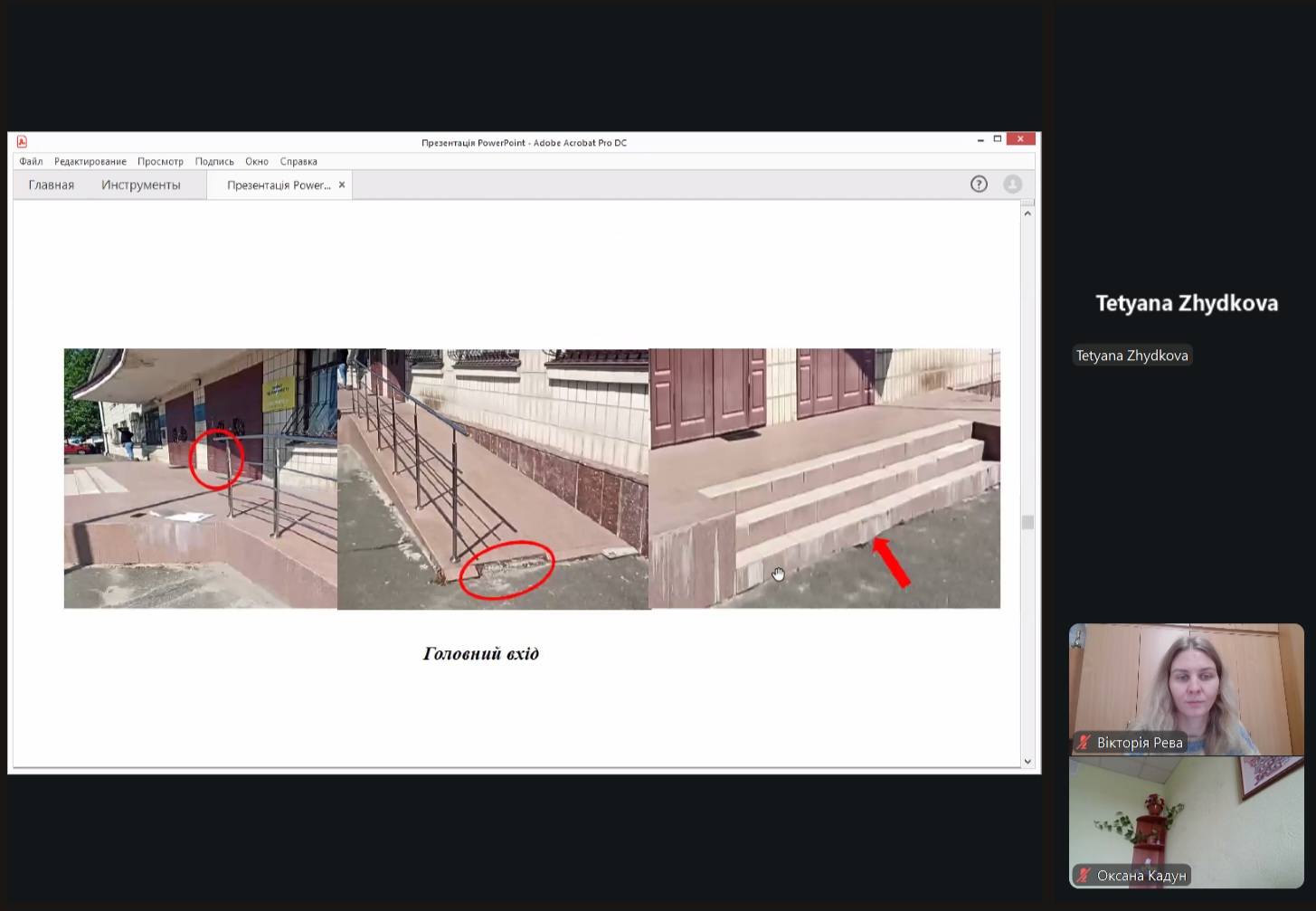Click the Adobe Acrobat logo in title bar
The height and width of the screenshot is (911, 1316).
[22, 142]
